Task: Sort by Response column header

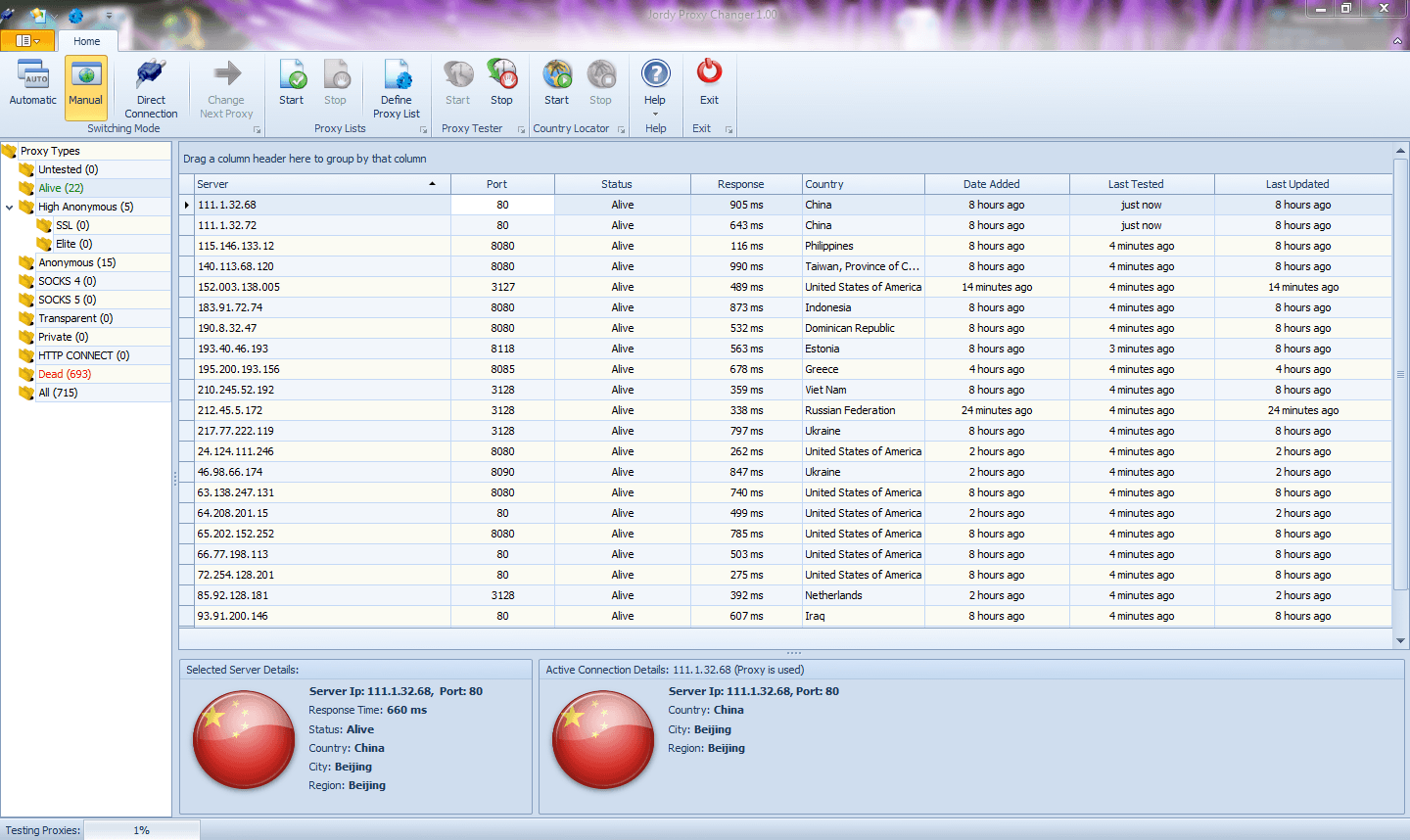Action: click(x=746, y=184)
